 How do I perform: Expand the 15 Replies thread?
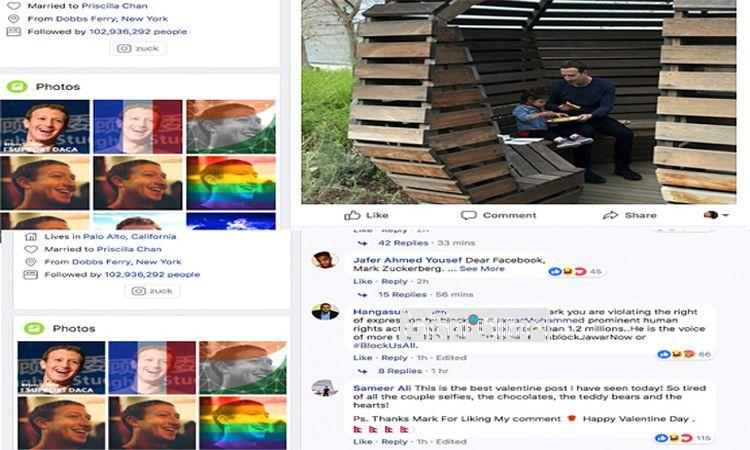click(402, 295)
